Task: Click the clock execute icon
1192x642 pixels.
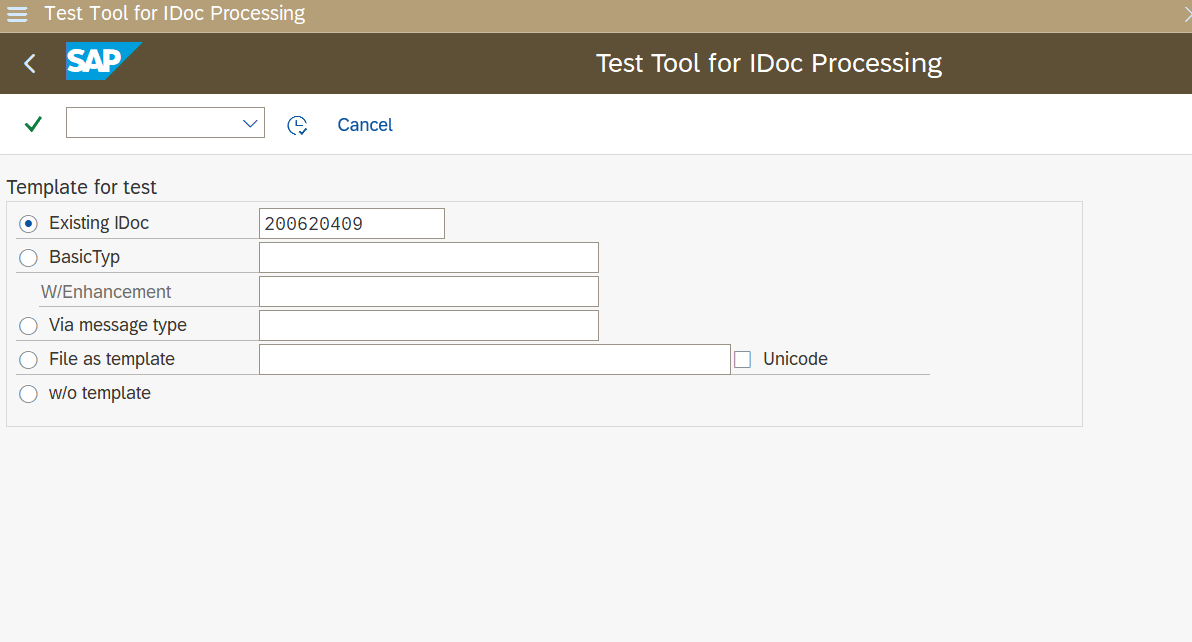Action: pos(297,125)
